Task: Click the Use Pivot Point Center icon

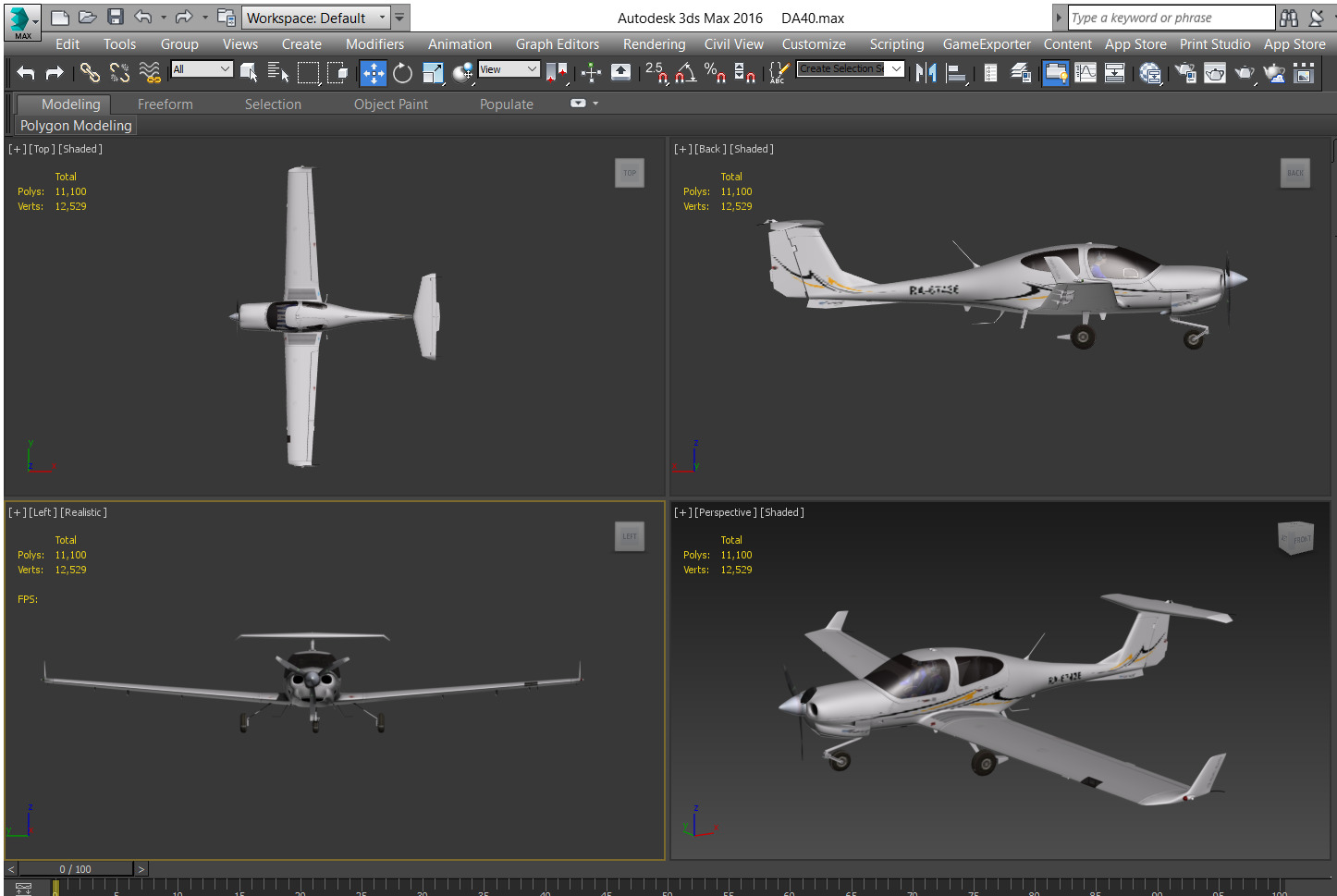Action: click(x=557, y=73)
